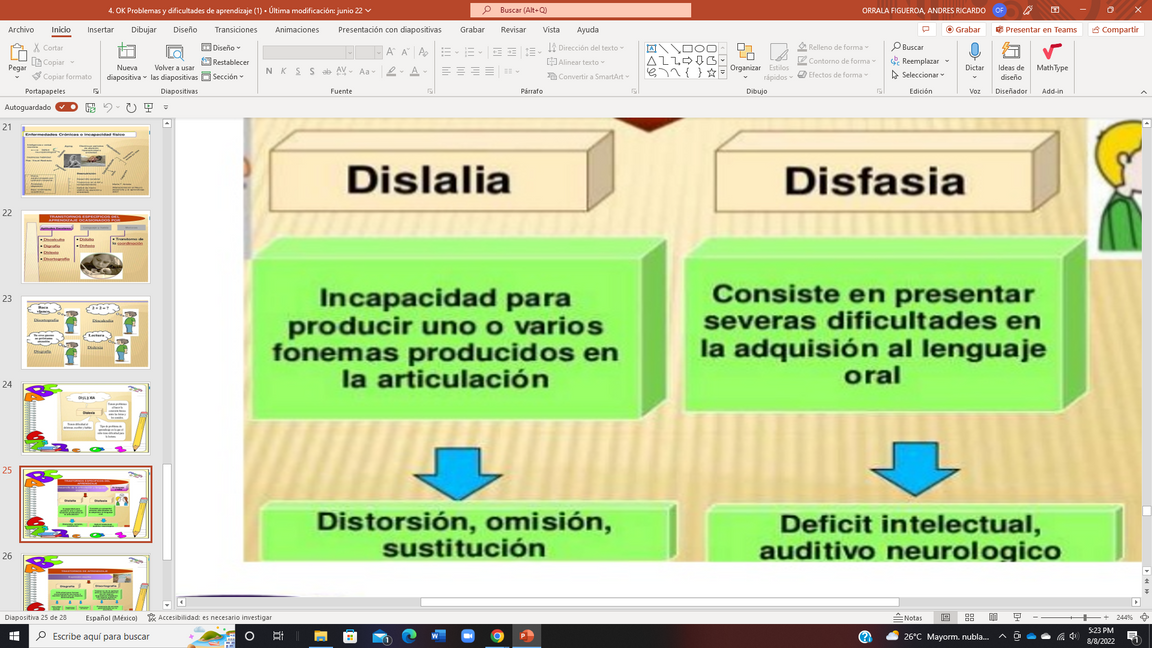Open Zoom from the taskbar

tap(467, 636)
